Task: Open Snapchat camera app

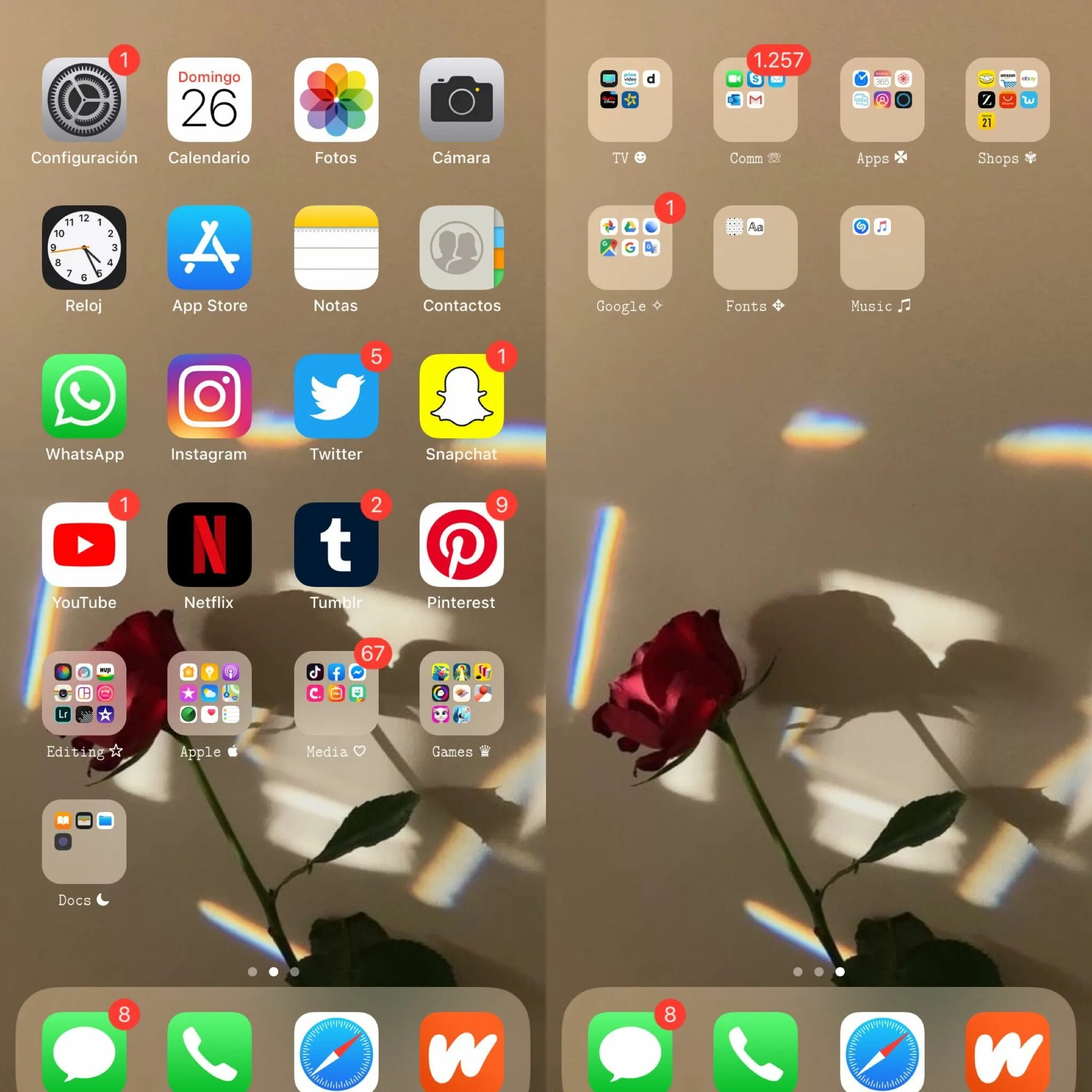Action: tap(461, 400)
